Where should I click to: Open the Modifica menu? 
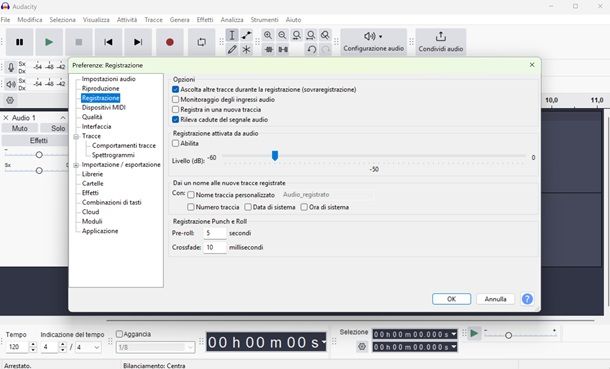coord(30,19)
